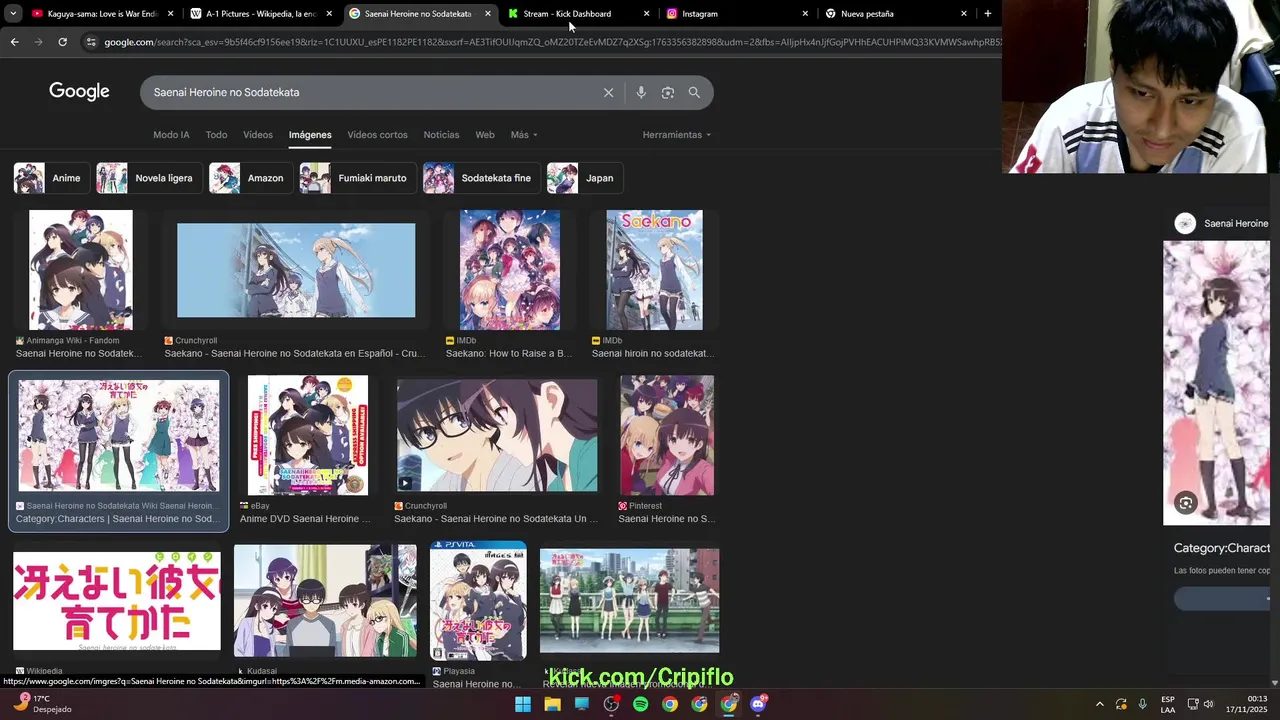The height and width of the screenshot is (720, 1280).
Task: Open the IMDb Saenai hiroin no sodatekat image
Action: click(x=654, y=270)
